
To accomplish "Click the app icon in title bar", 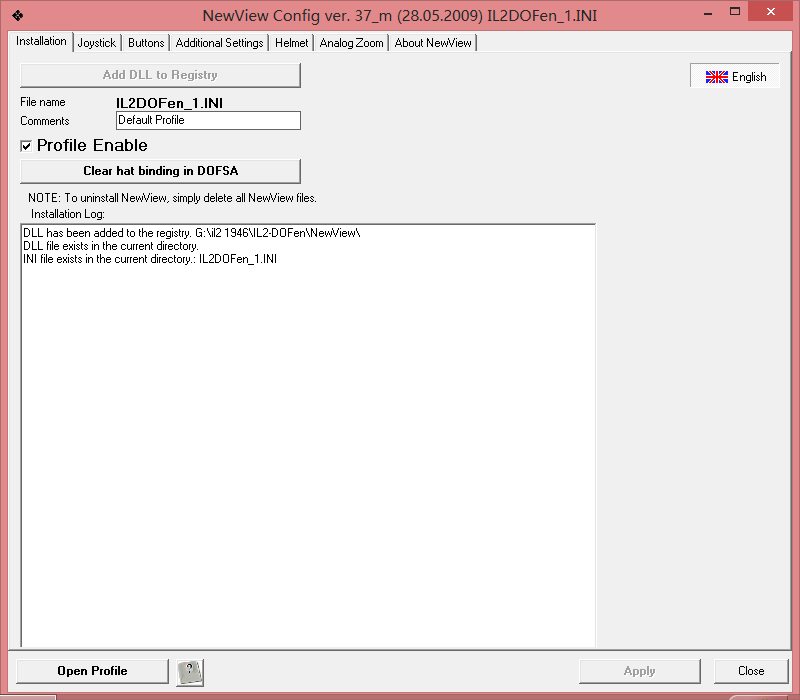I will (18, 15).
